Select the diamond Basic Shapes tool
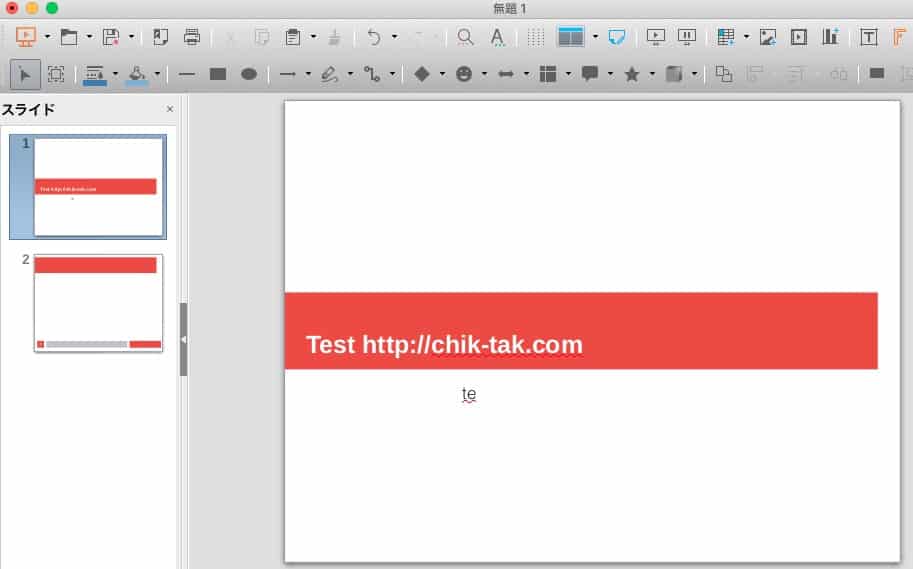 (422, 74)
